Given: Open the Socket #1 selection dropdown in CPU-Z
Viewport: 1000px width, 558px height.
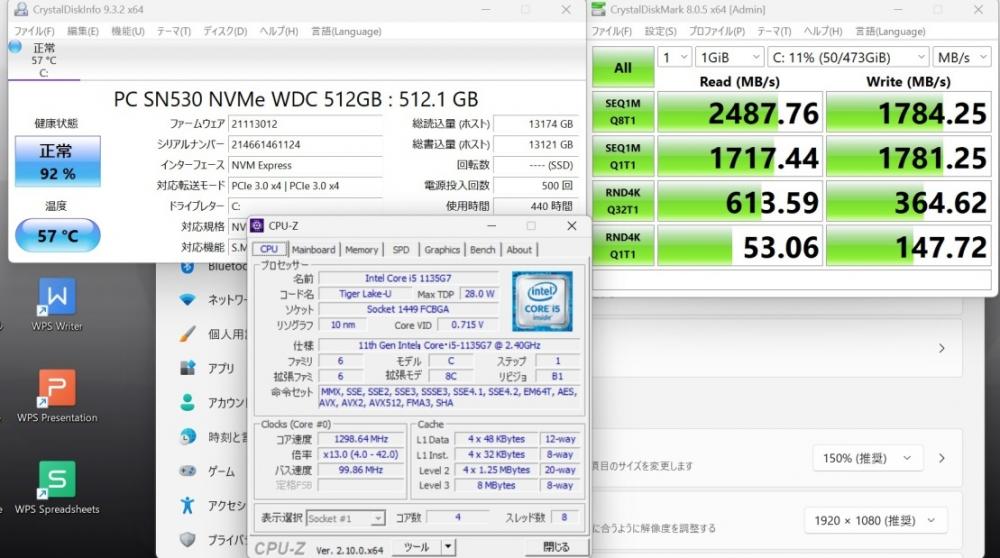Looking at the screenshot, I should pyautogui.click(x=345, y=518).
